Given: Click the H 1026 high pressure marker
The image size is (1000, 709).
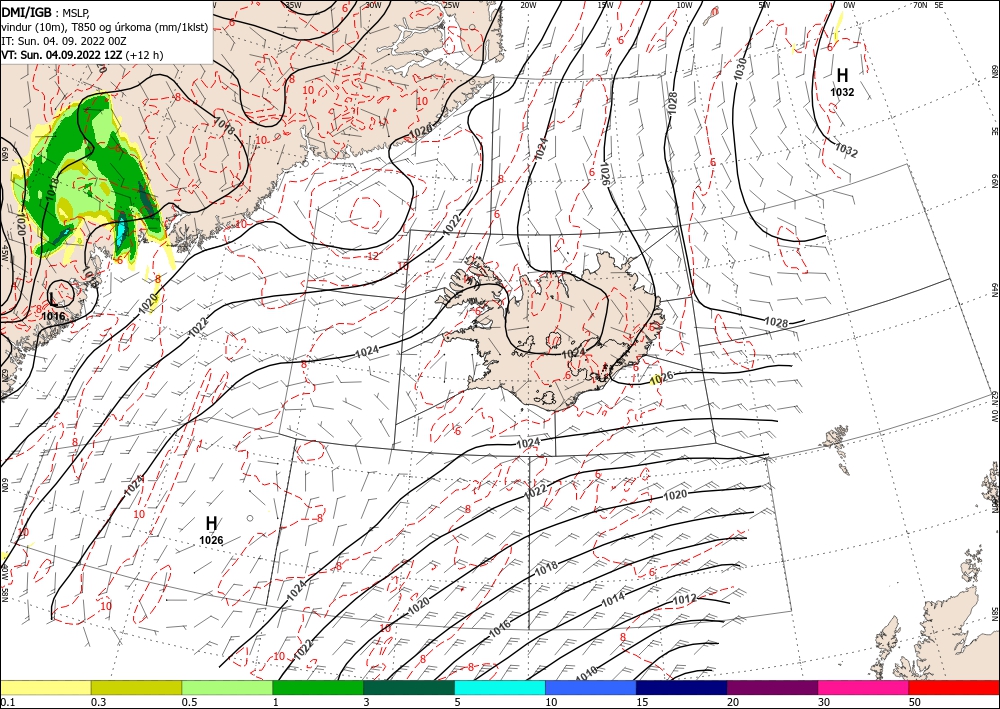Looking at the screenshot, I should [x=211, y=530].
